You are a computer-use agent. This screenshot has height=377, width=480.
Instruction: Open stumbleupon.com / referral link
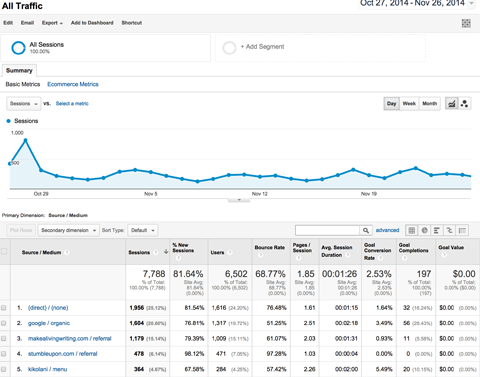point(63,354)
